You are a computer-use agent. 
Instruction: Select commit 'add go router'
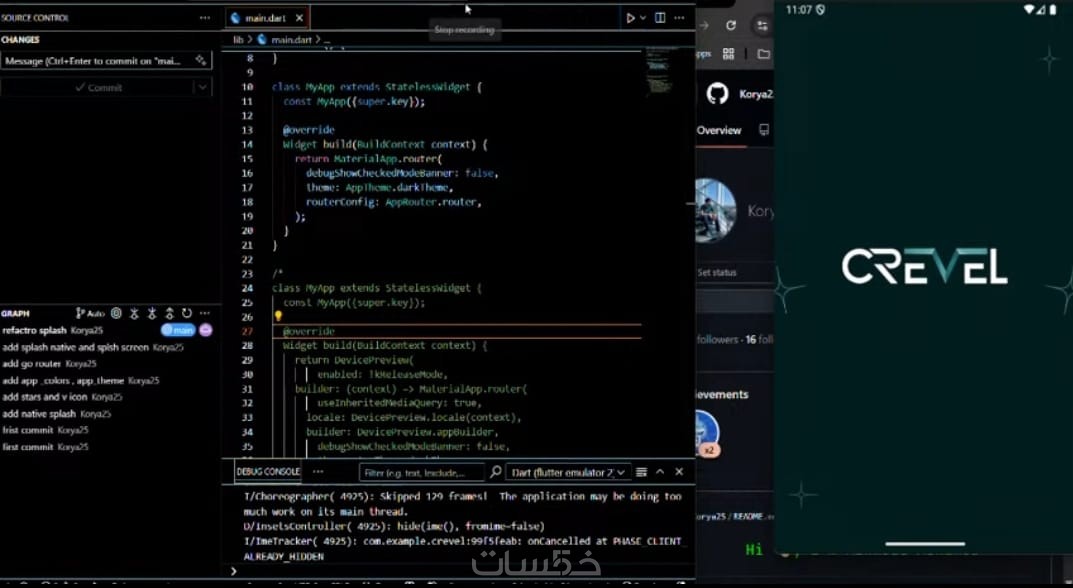click(x=31, y=364)
